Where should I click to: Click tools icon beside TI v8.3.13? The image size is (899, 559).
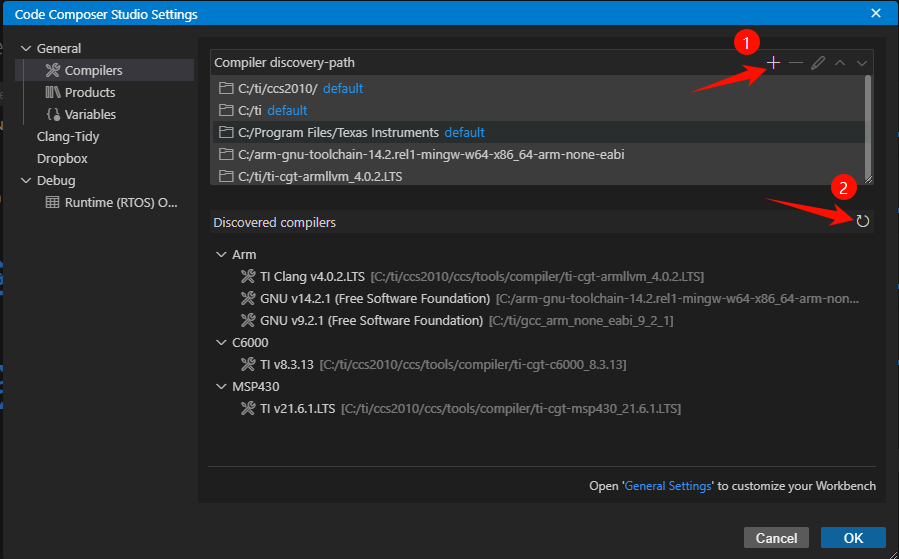tap(248, 364)
